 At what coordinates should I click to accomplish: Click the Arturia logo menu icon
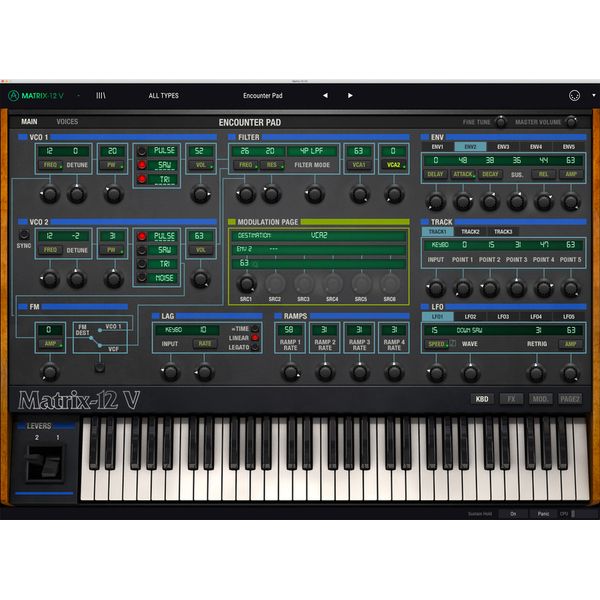pyautogui.click(x=14, y=96)
